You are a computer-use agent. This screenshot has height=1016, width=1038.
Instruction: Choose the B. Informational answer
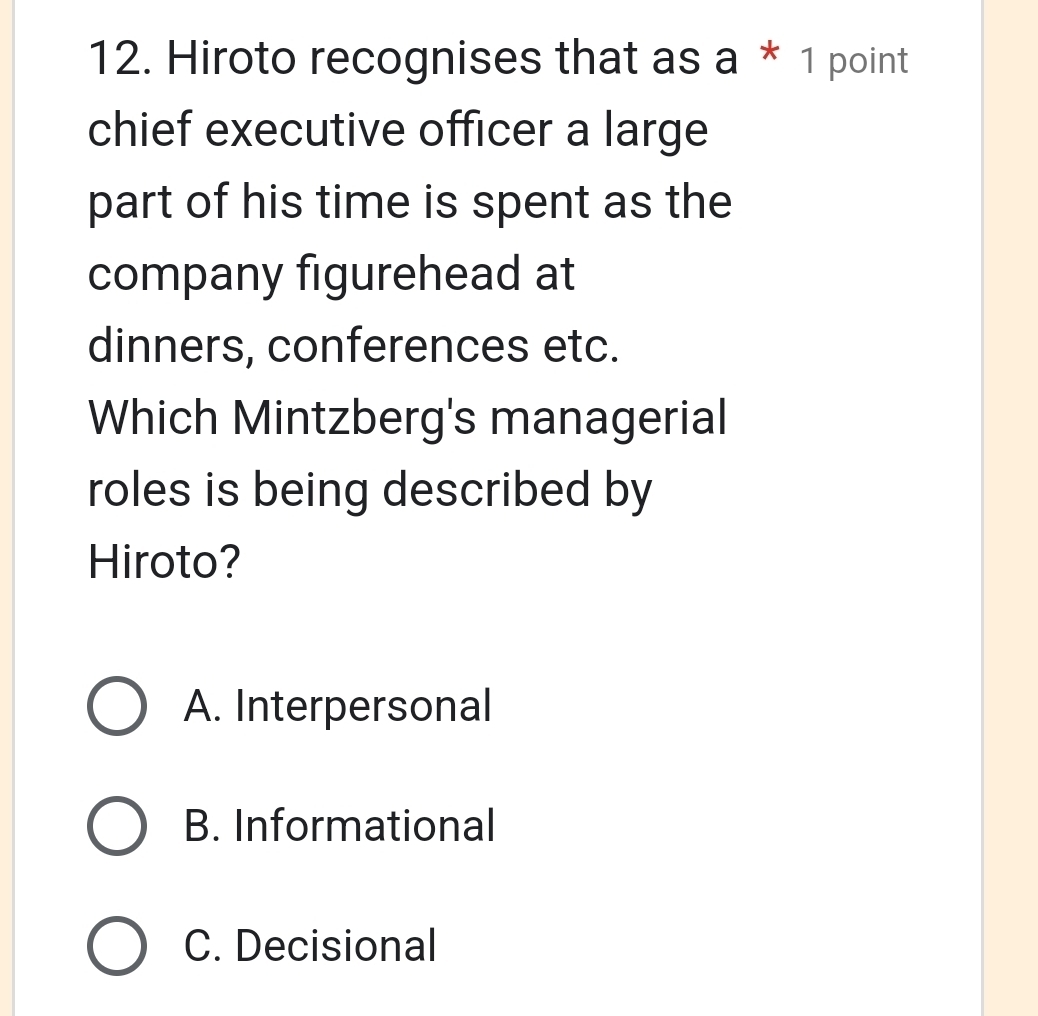[x=340, y=827]
